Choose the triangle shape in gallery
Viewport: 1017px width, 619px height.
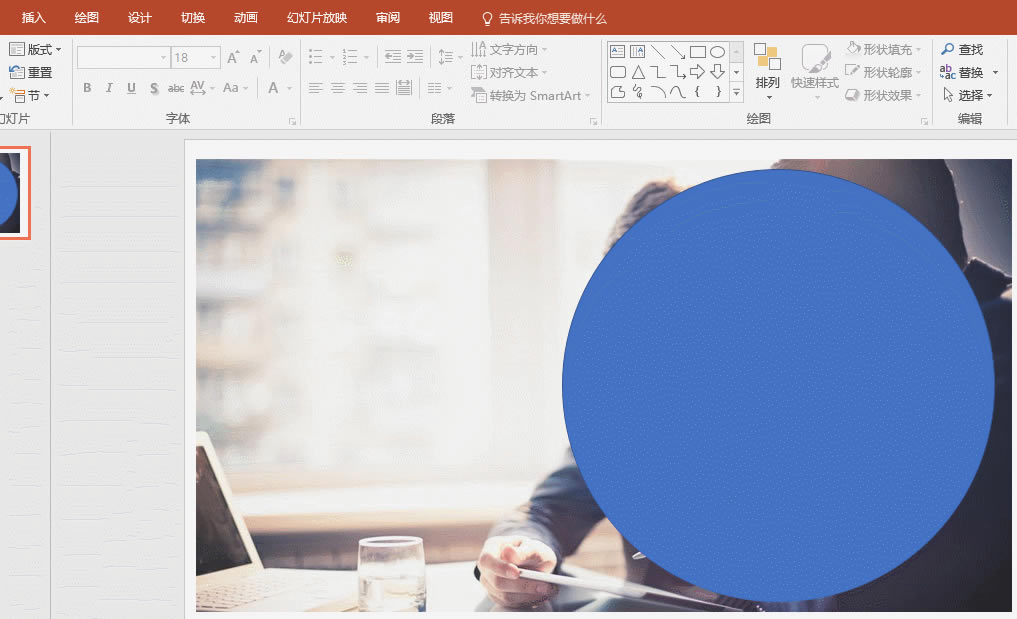click(638, 72)
